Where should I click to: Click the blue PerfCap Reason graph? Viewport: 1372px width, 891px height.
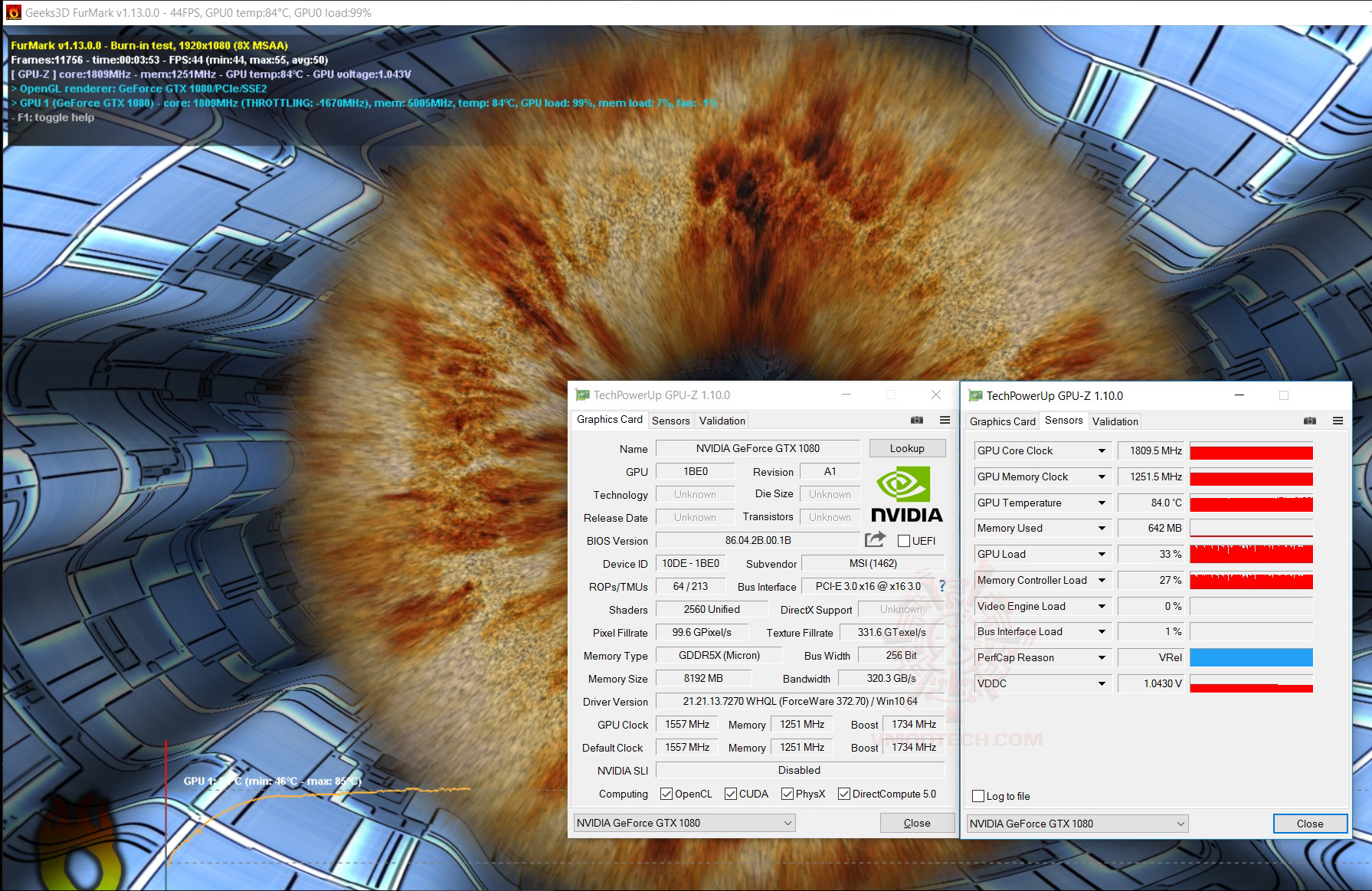tap(1251, 658)
